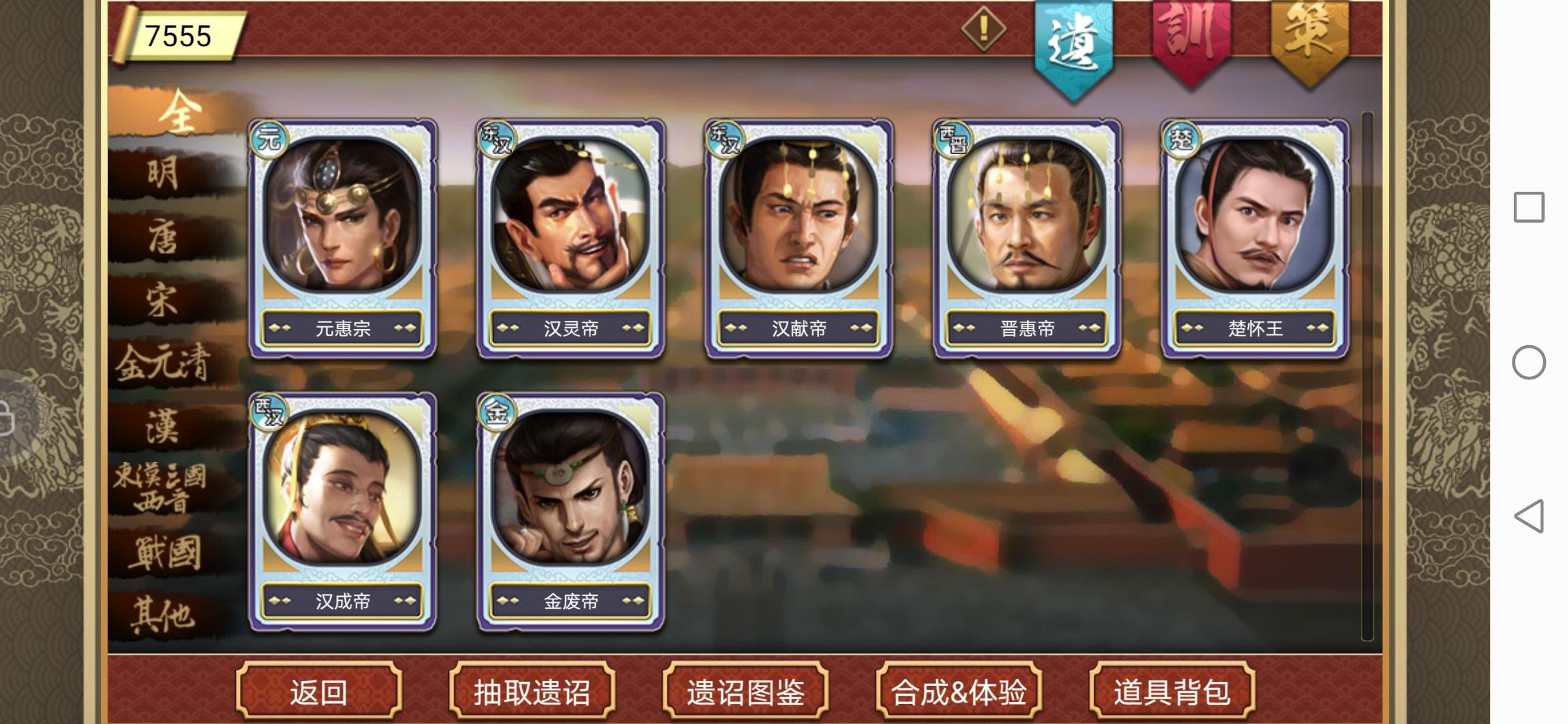This screenshot has height=724, width=1568.
Task: Tap the exclamation warning diamond icon
Action: pos(983,28)
